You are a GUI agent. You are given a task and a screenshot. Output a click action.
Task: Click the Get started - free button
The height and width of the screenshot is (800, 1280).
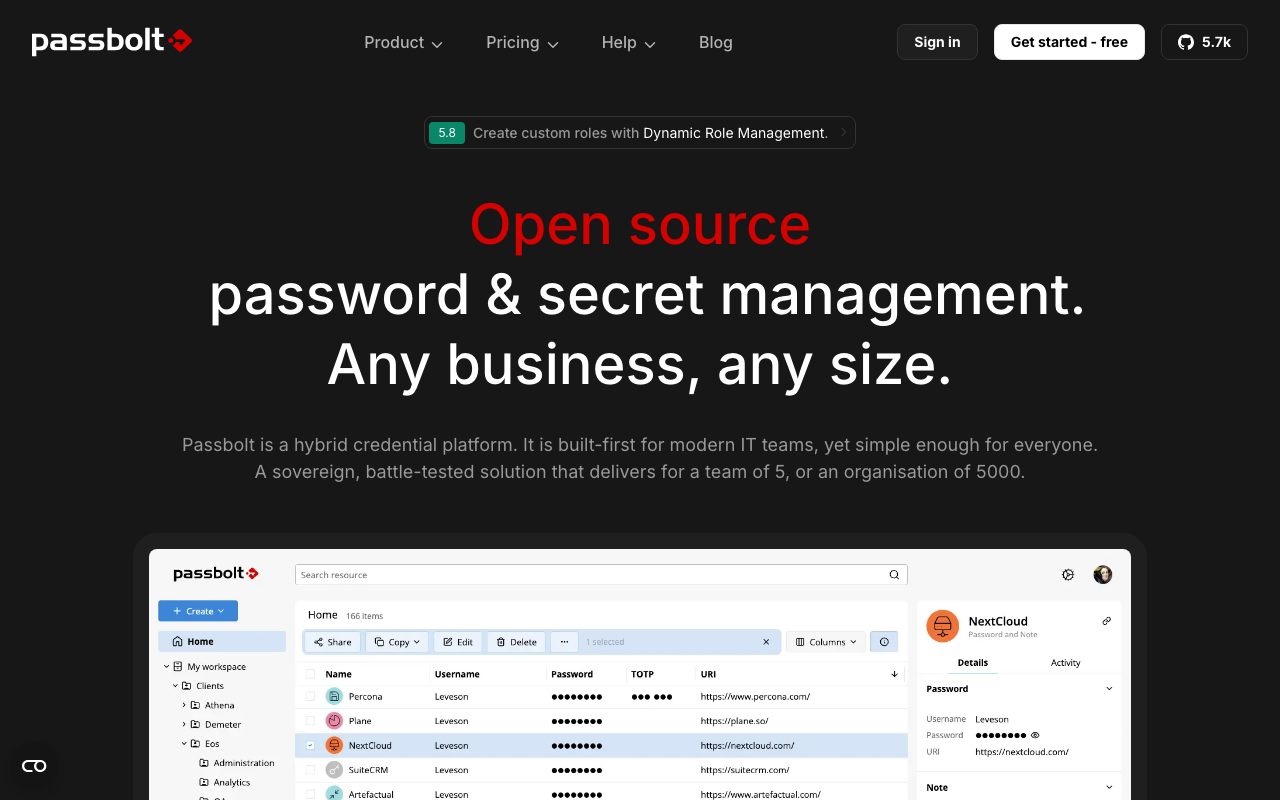pos(1069,42)
